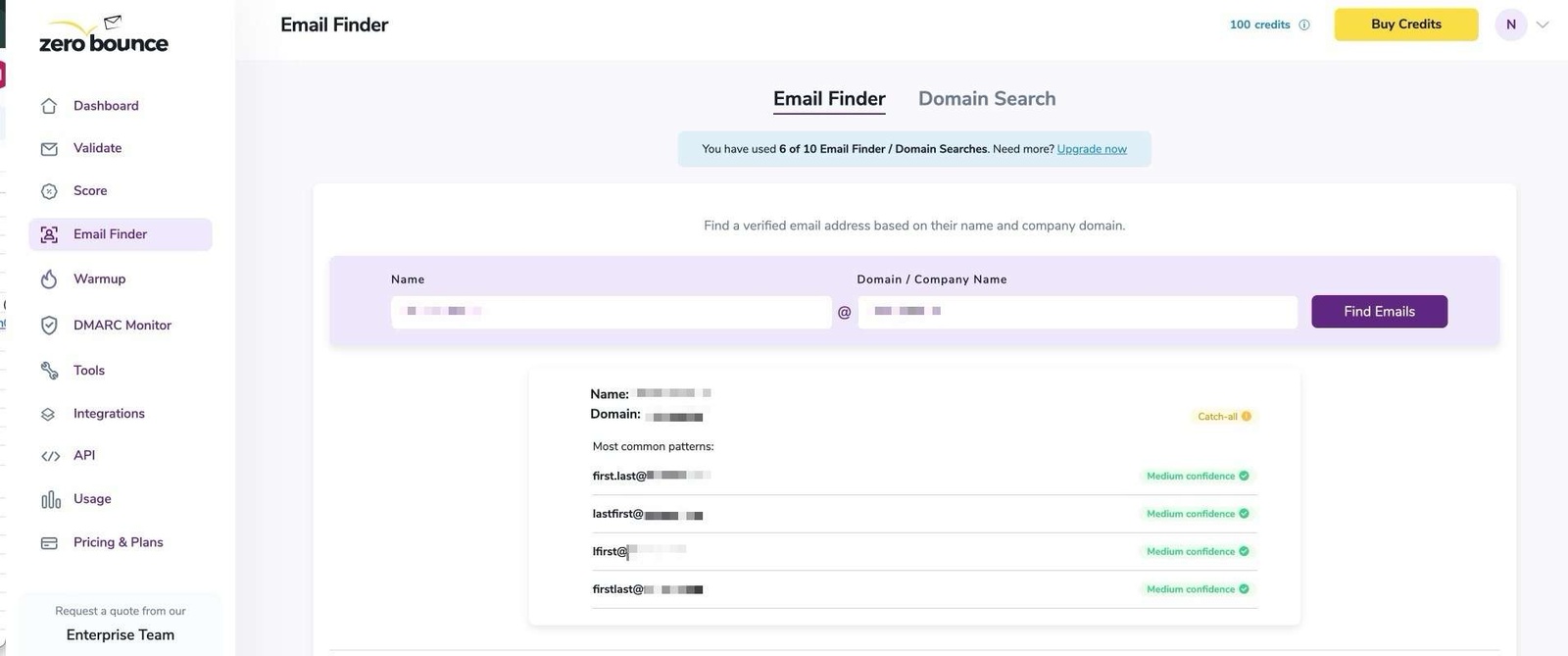The image size is (1568, 656).
Task: Open Pricing & Plans menu item
Action: pos(121,542)
